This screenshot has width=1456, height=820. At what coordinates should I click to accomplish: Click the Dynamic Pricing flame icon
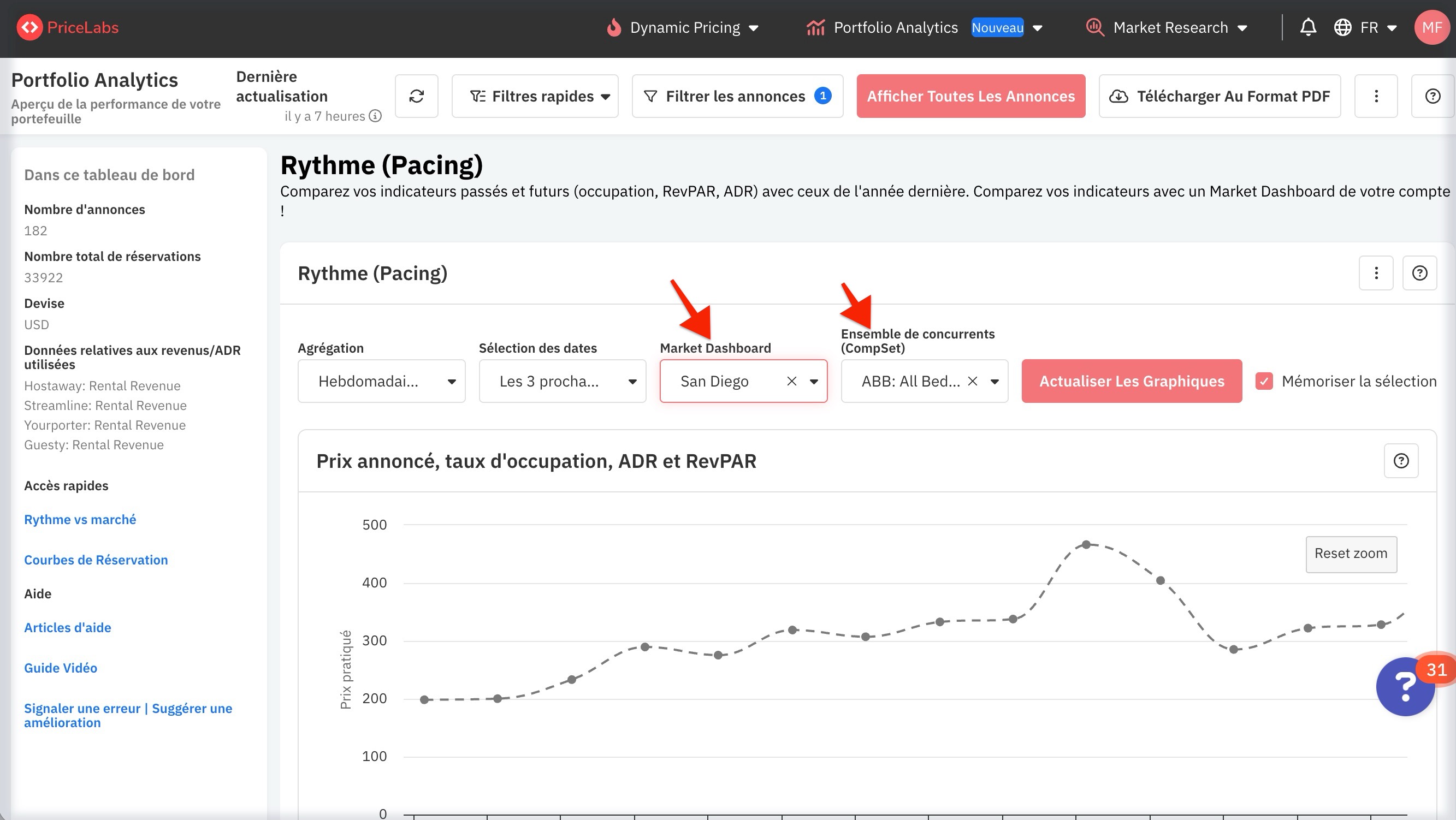pos(614,27)
